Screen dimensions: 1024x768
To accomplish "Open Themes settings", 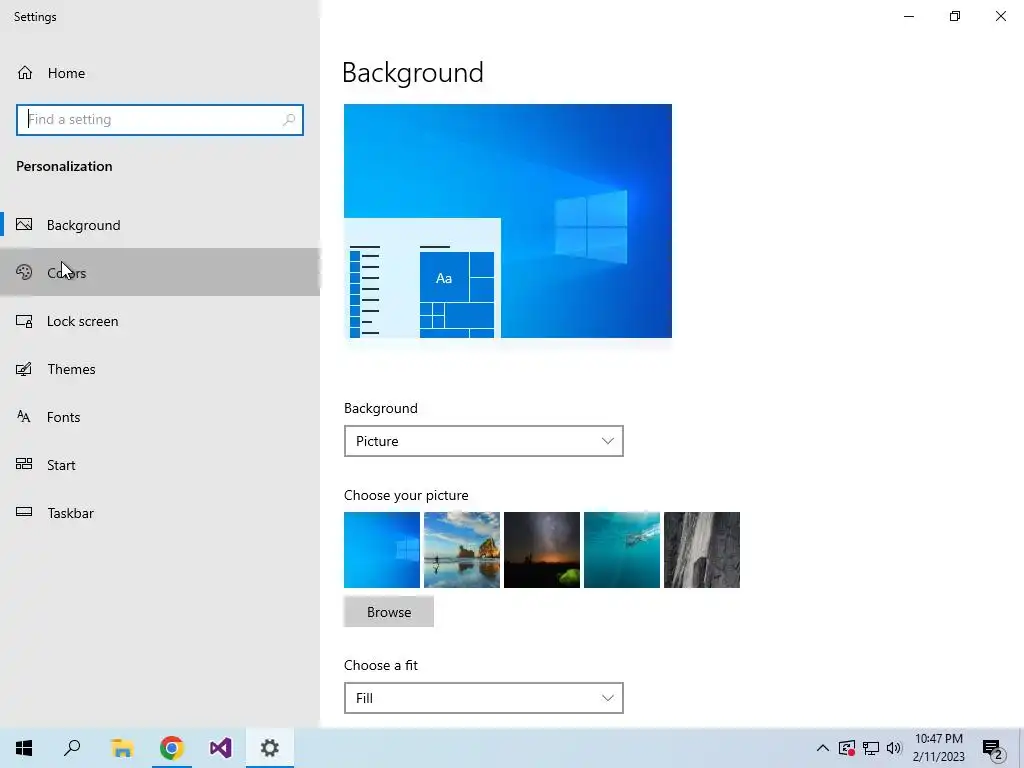I will coord(160,369).
